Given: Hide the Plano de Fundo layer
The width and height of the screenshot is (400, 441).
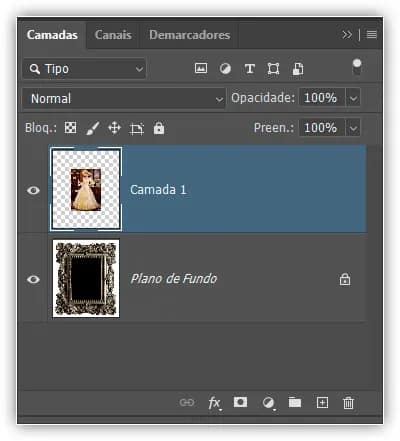Looking at the screenshot, I should point(33,279).
